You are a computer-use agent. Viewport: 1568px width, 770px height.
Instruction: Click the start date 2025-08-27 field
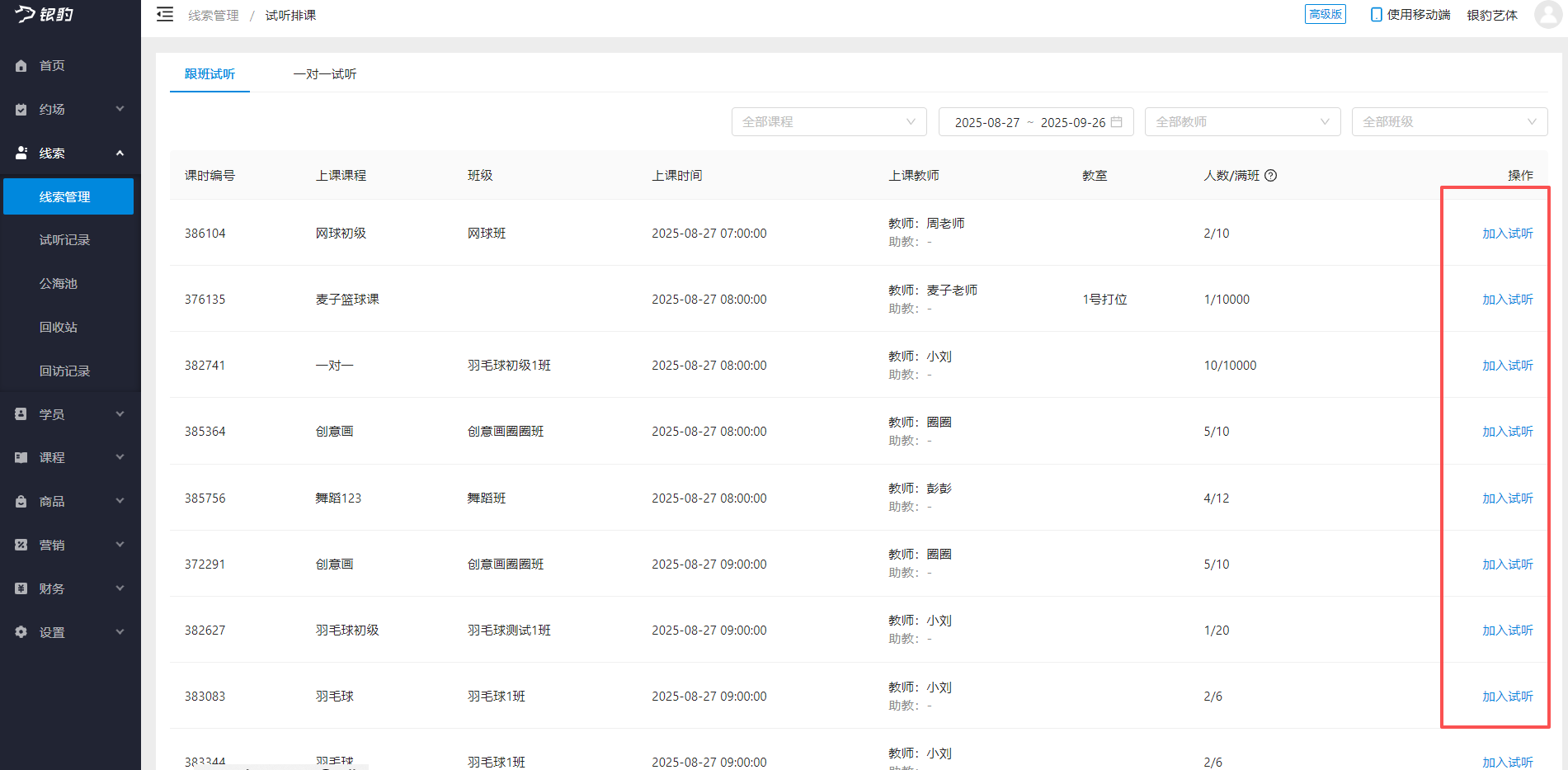(986, 122)
